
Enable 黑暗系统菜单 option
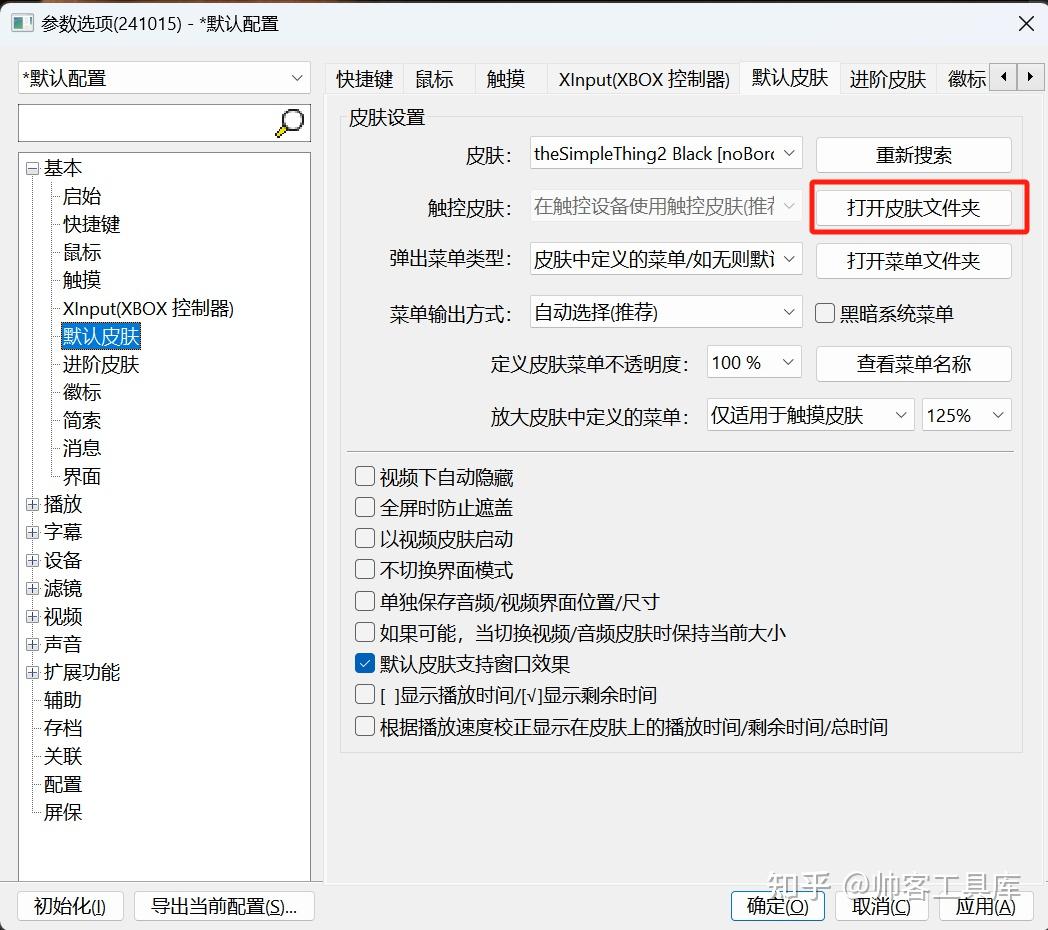(824, 314)
